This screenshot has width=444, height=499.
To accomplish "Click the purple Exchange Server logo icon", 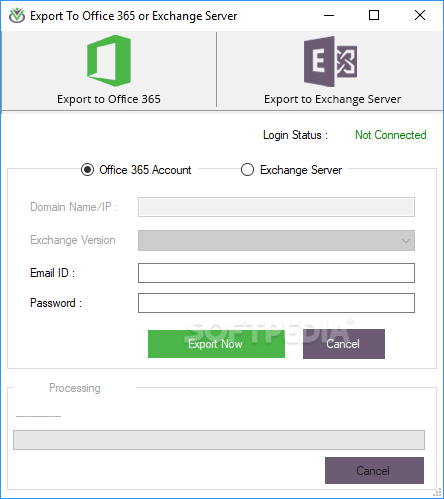I will 330,62.
